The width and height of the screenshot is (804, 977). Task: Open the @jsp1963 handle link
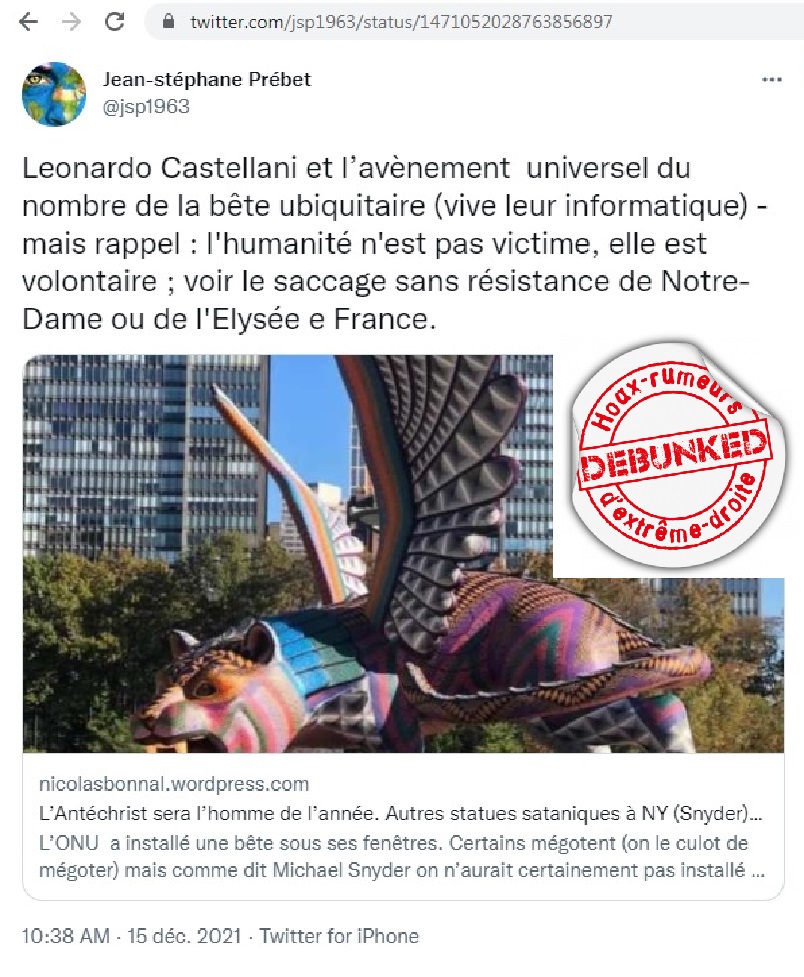tap(146, 107)
